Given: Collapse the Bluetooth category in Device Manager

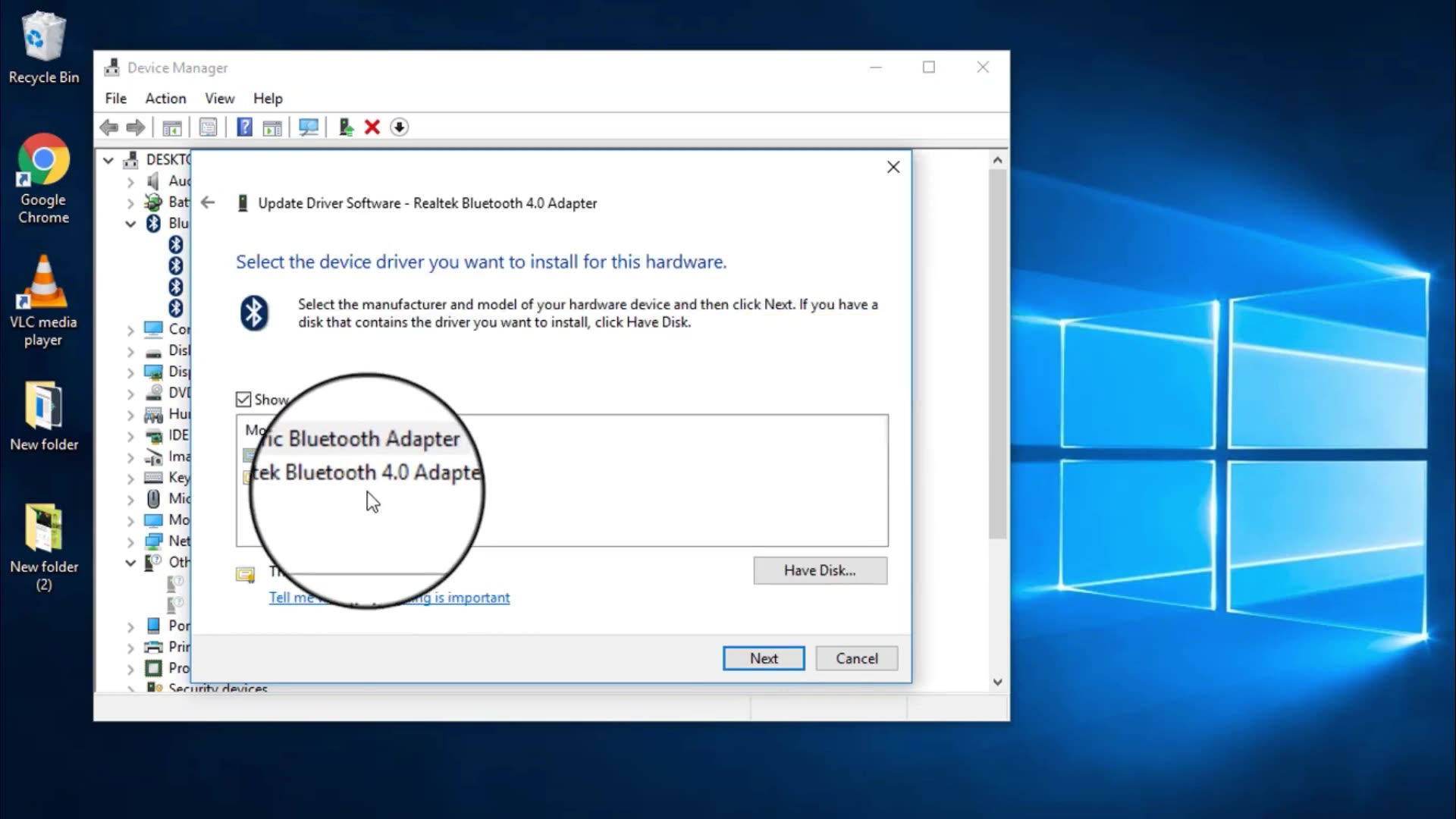Looking at the screenshot, I should pyautogui.click(x=130, y=223).
